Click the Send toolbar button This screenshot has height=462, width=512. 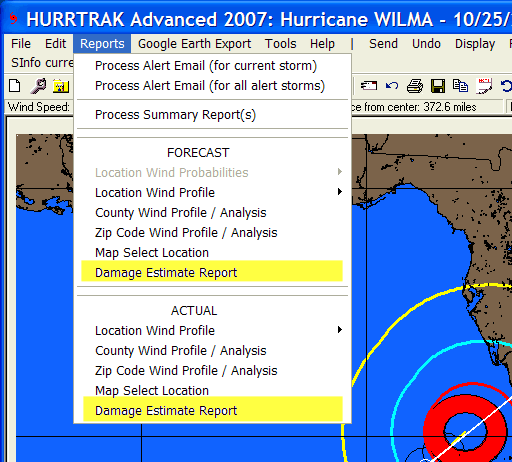tap(383, 44)
